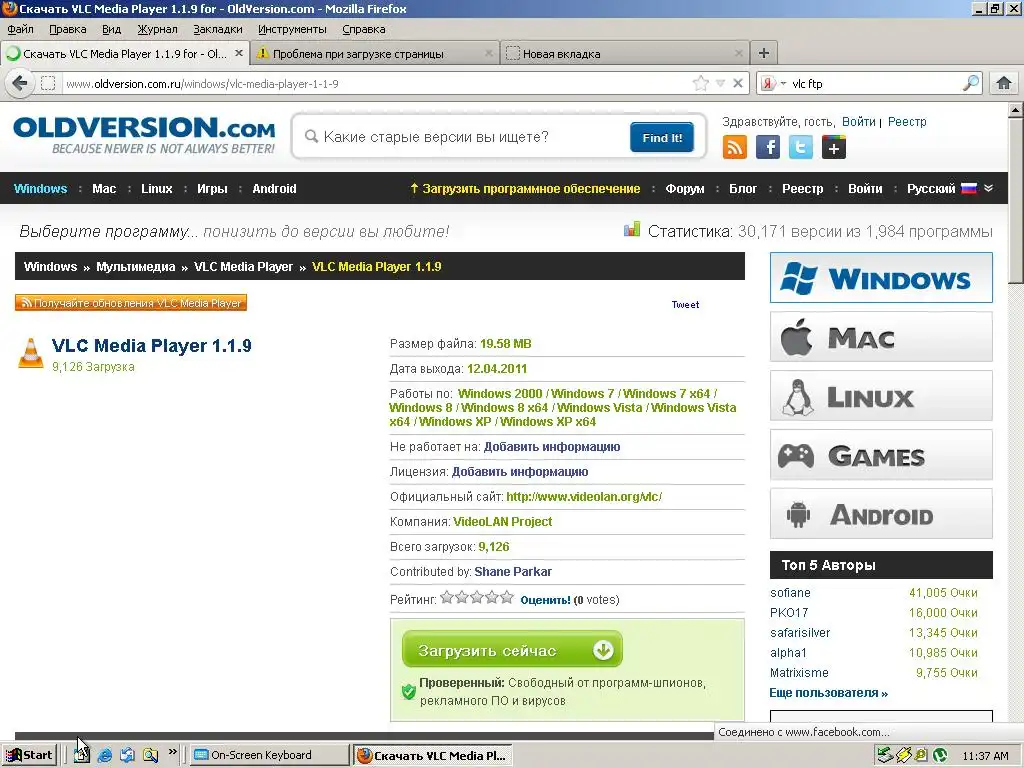Viewport: 1024px width, 768px height.
Task: Open the search engine selector dropdown
Action: 774,83
